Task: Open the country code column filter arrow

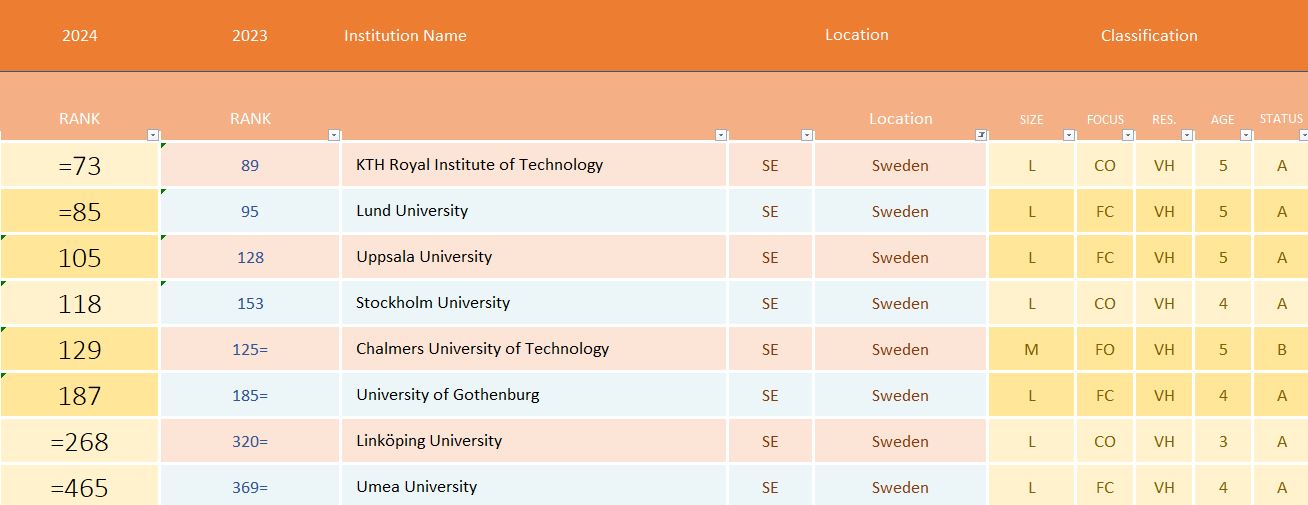Action: click(807, 135)
